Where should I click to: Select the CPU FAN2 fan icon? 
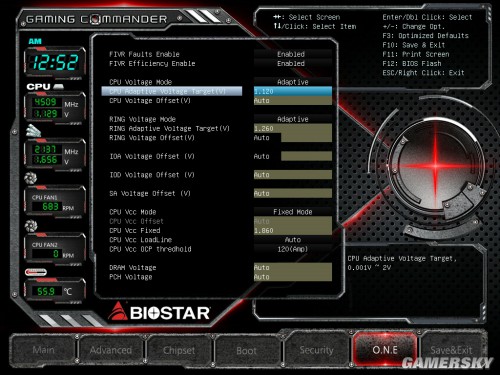click(31, 226)
